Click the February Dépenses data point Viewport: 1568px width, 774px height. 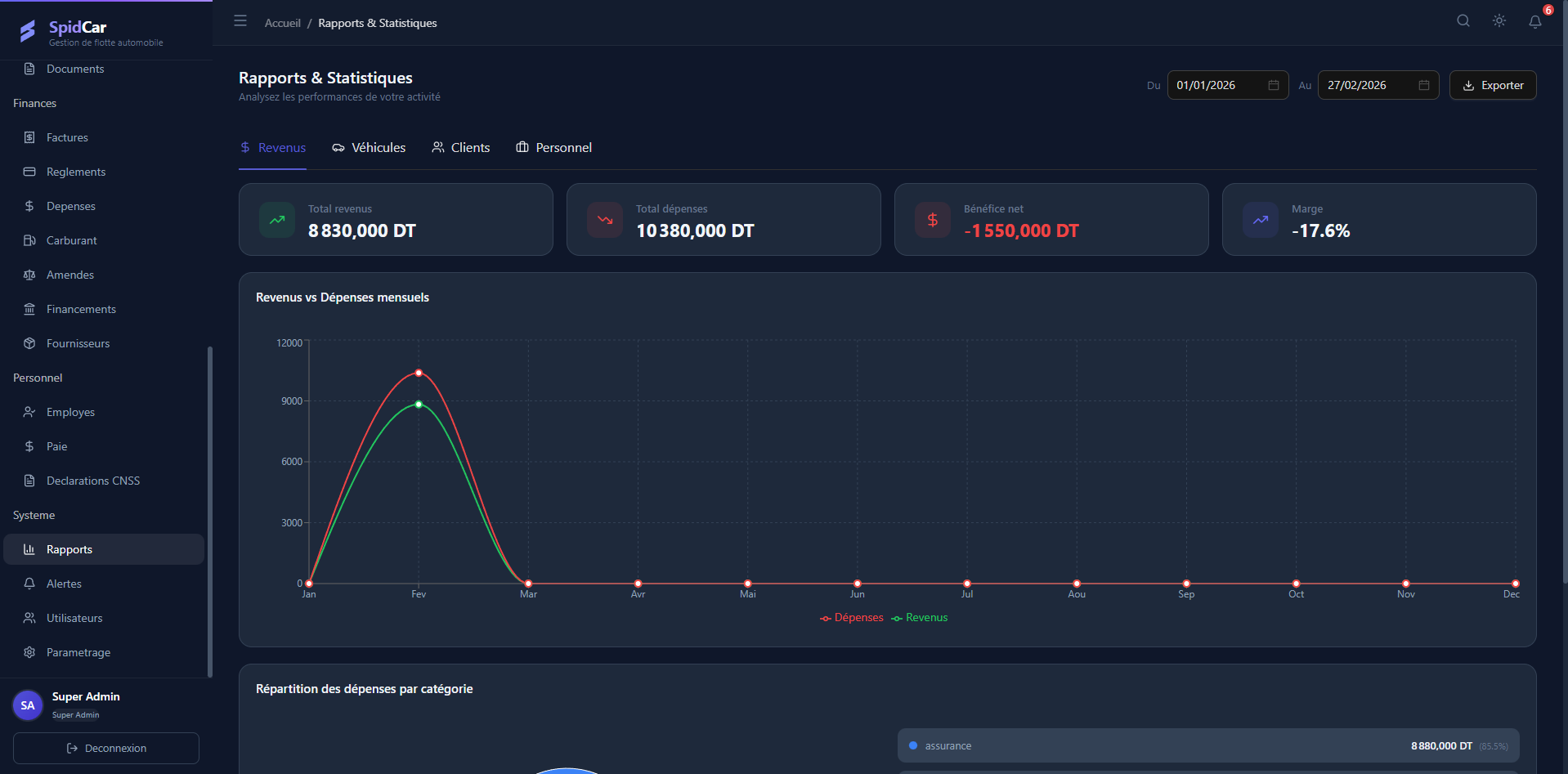coord(419,373)
